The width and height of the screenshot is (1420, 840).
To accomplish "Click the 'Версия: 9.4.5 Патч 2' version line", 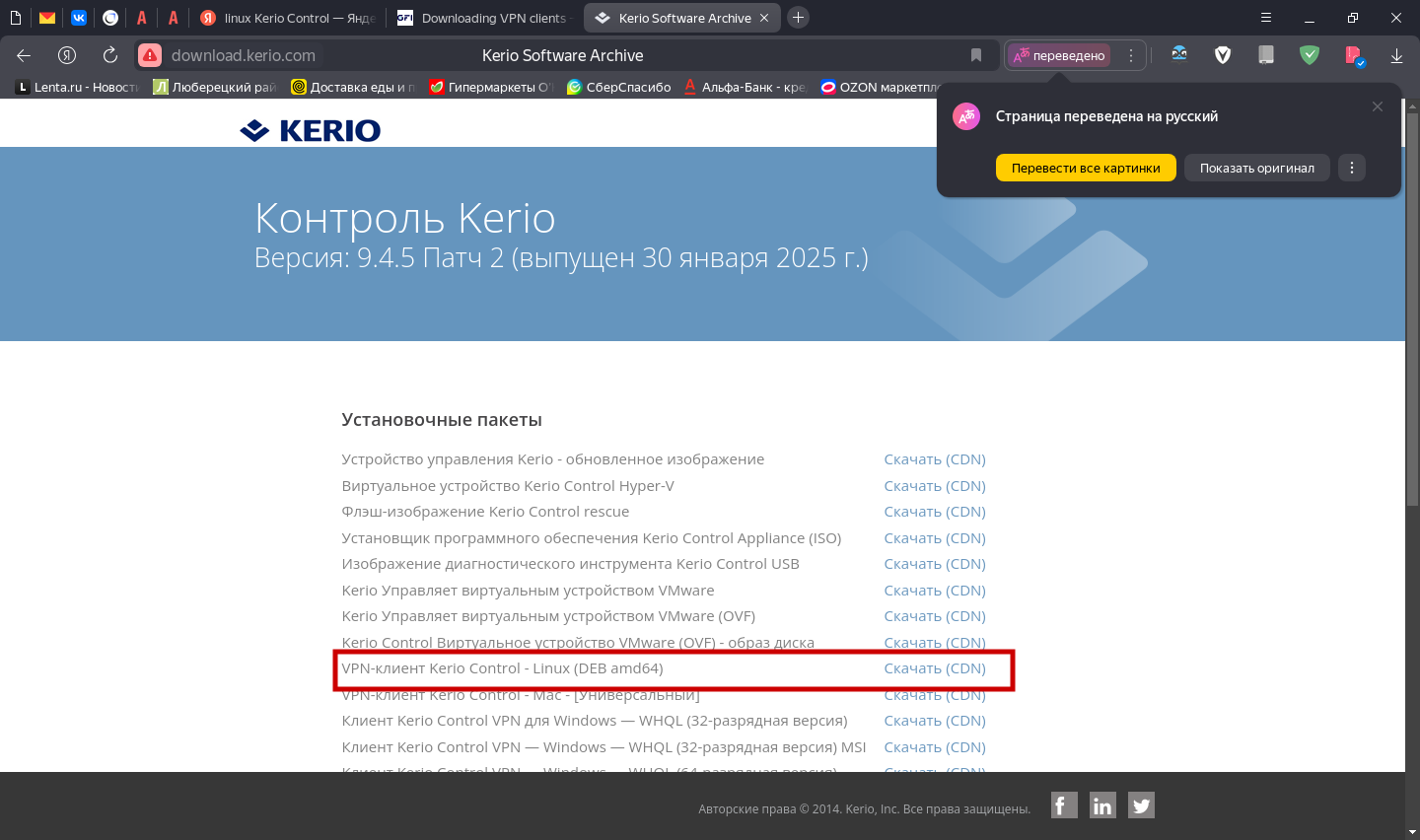I will [561, 258].
